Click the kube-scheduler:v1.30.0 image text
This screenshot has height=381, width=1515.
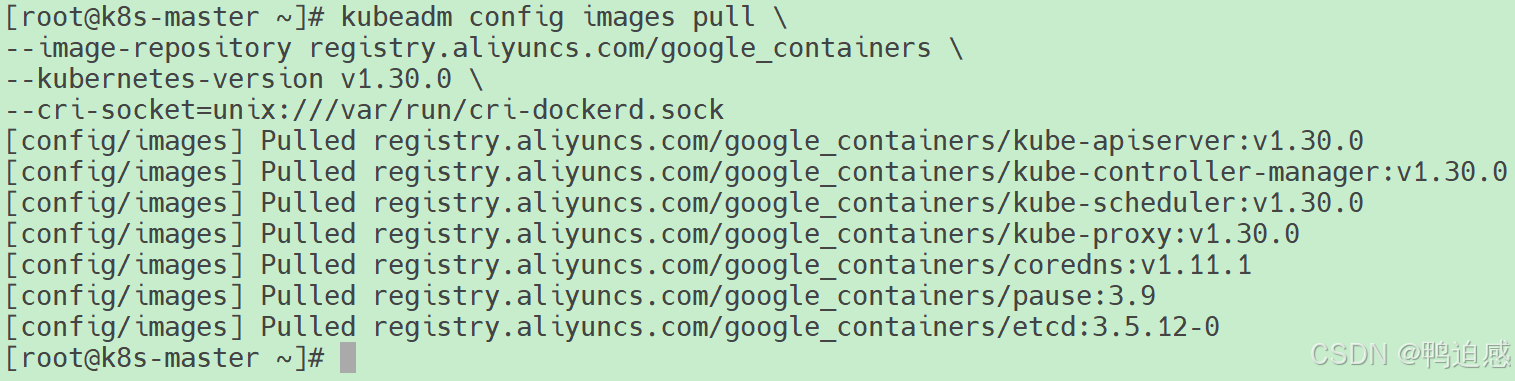(1188, 202)
